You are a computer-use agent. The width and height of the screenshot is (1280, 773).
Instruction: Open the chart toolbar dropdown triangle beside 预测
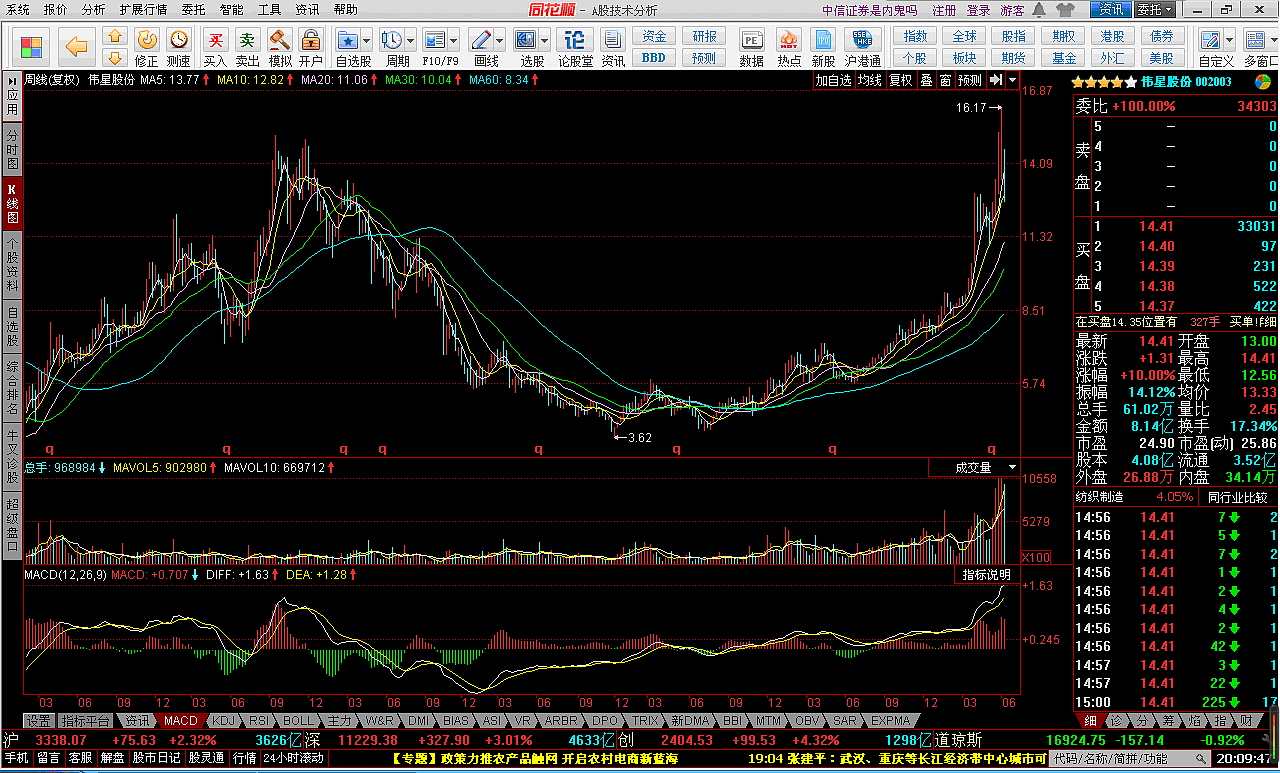click(1013, 80)
